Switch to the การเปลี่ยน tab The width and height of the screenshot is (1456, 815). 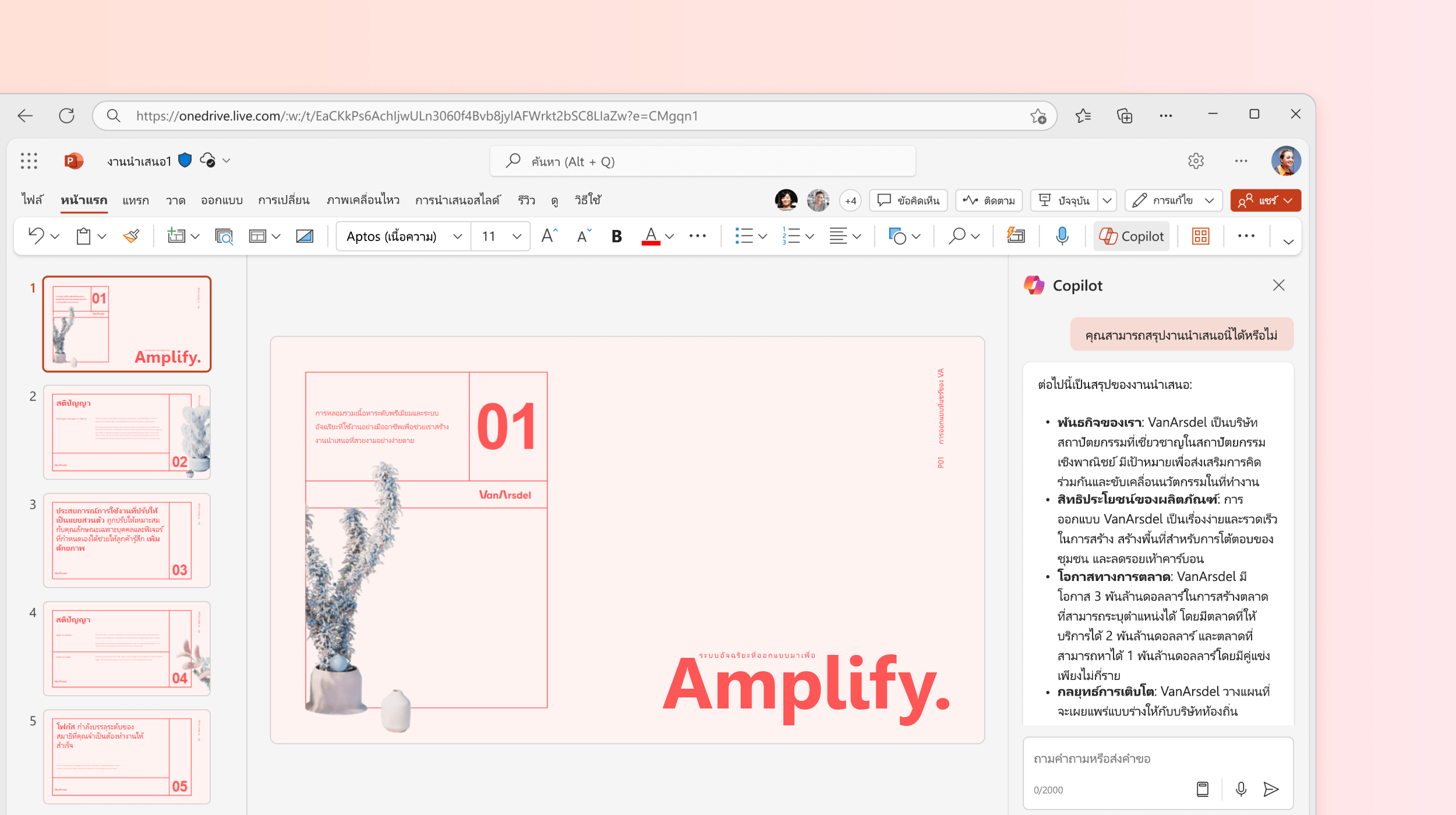tap(284, 200)
